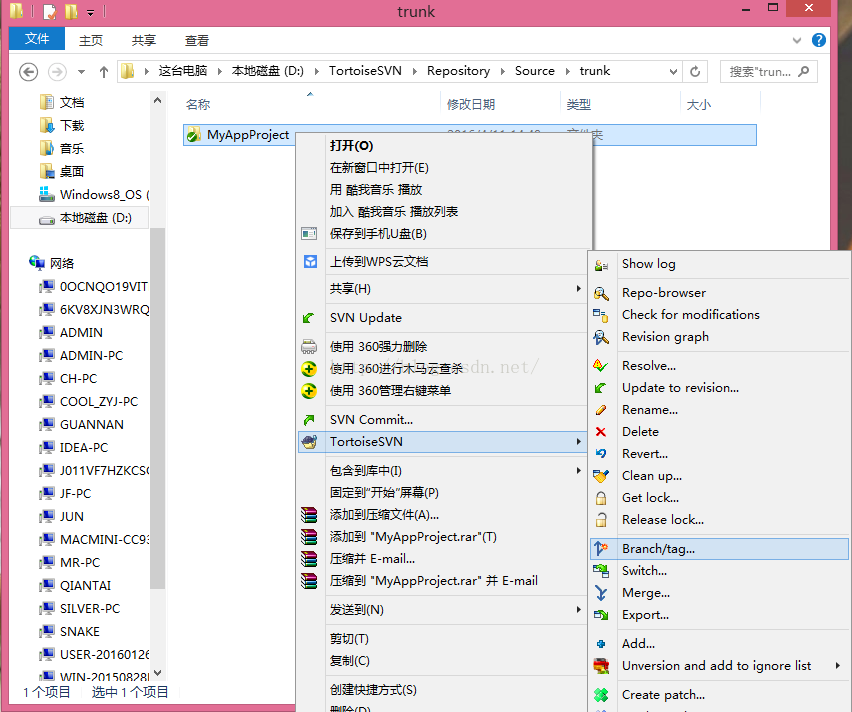Click the Get lock padlock icon
Image resolution: width=852 pixels, height=712 pixels.
601,498
